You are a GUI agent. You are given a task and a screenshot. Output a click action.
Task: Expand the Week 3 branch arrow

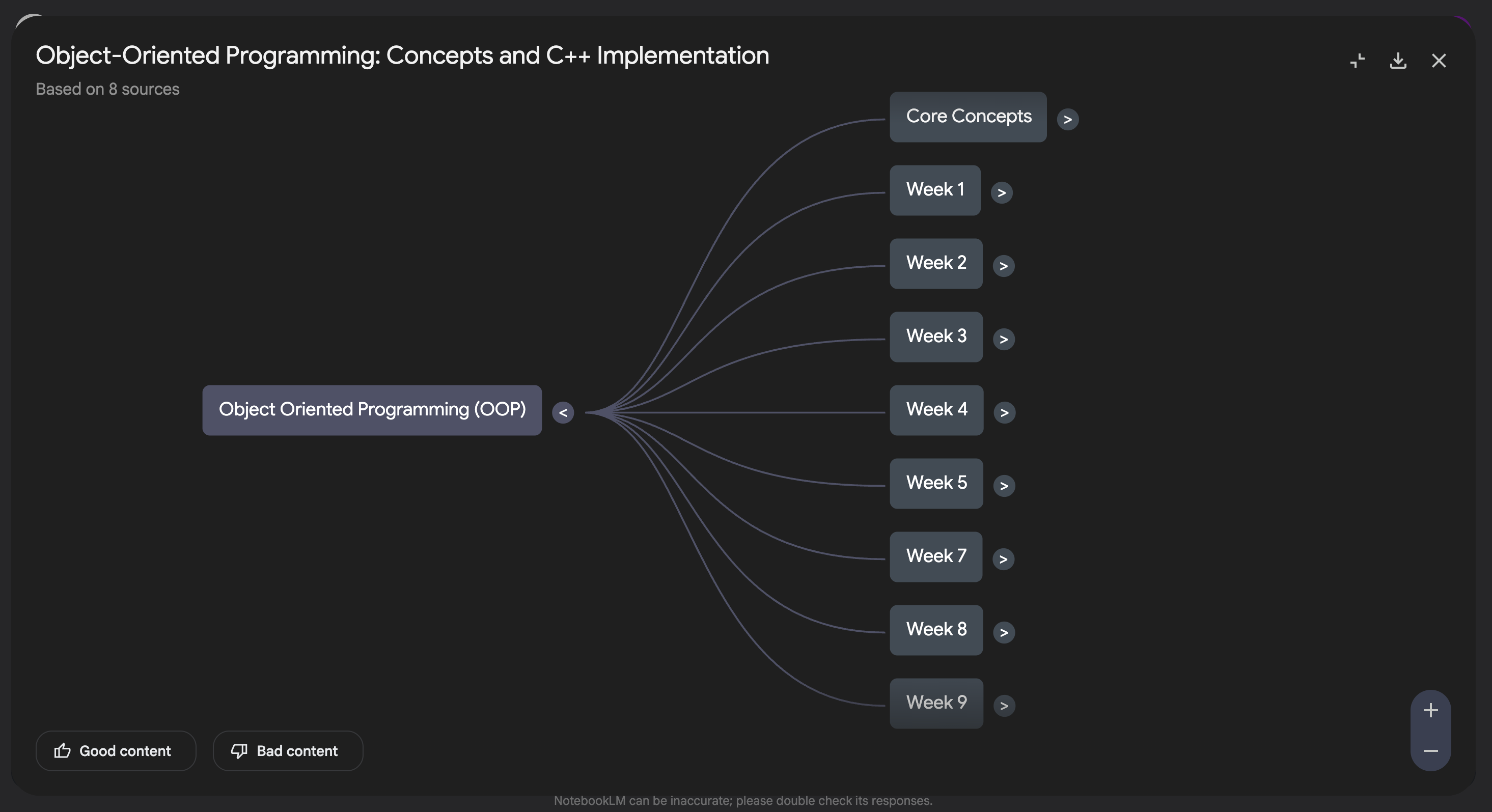pos(1003,339)
